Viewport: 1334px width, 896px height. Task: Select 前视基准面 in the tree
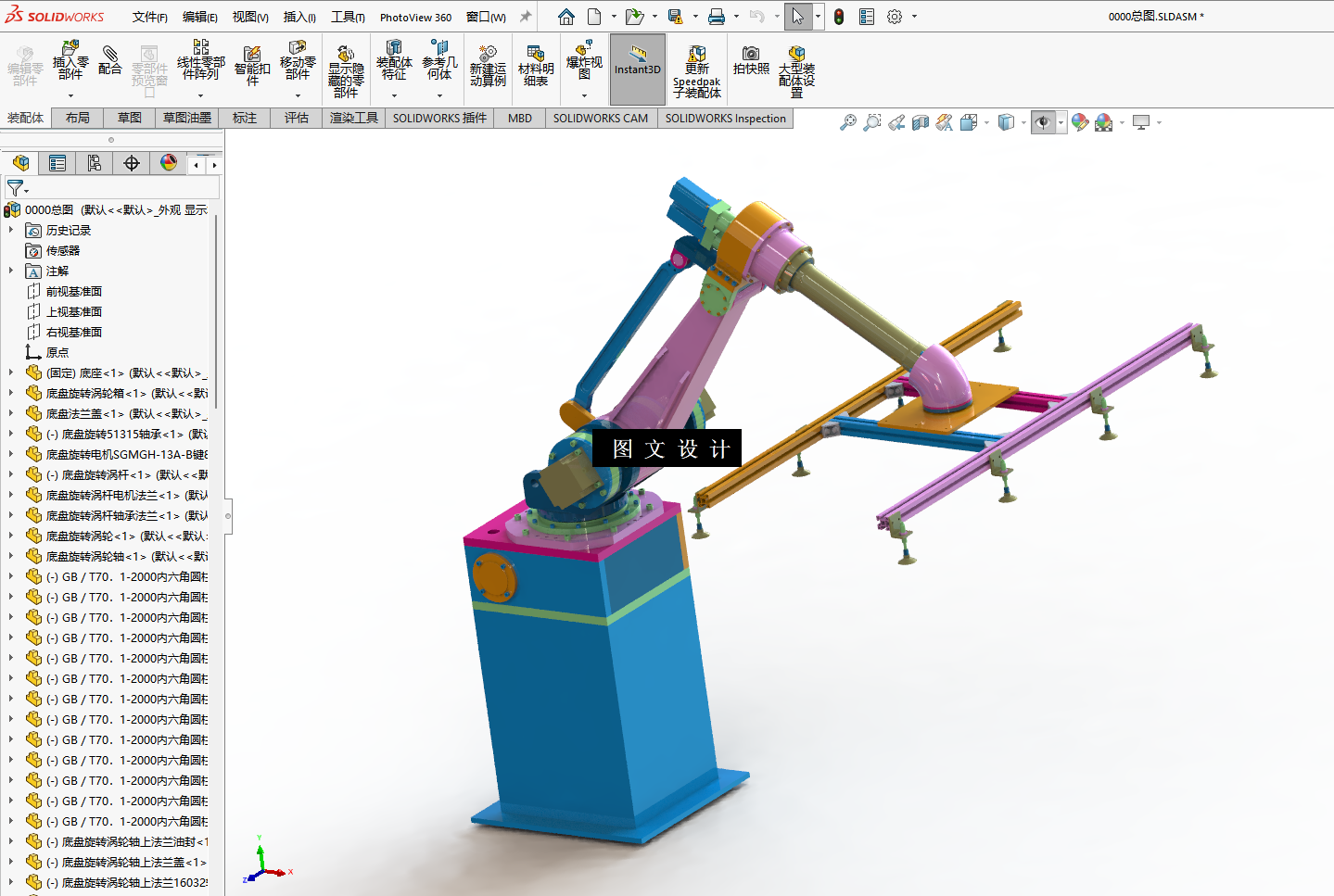pyautogui.click(x=74, y=291)
